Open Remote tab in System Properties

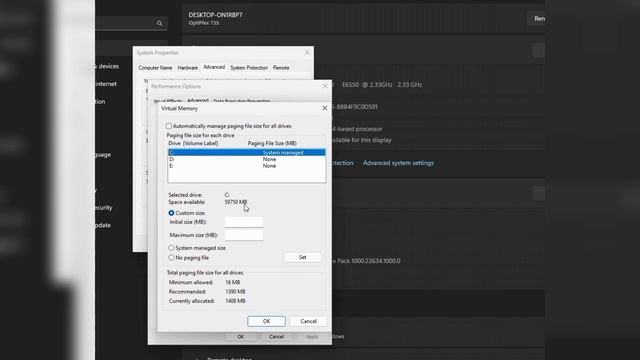coord(281,68)
